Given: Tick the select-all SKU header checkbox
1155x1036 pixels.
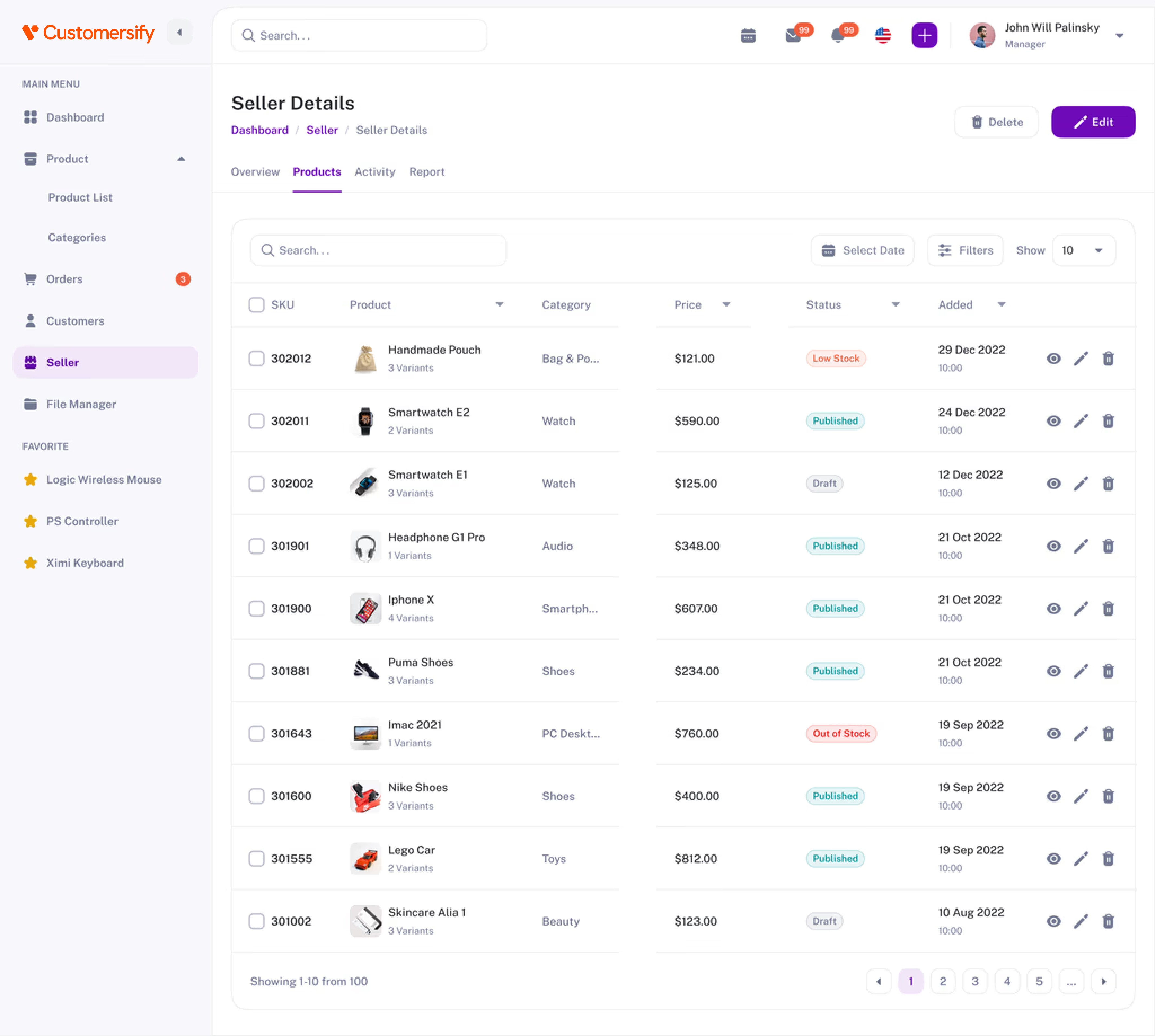Looking at the screenshot, I should click(x=256, y=305).
